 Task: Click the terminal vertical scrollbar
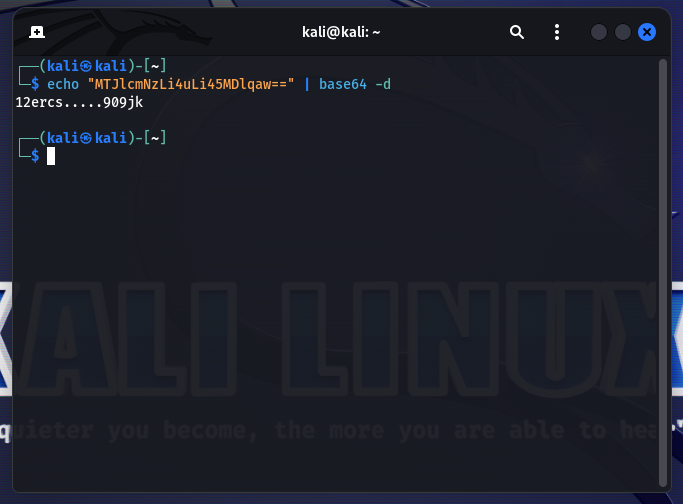point(663,273)
